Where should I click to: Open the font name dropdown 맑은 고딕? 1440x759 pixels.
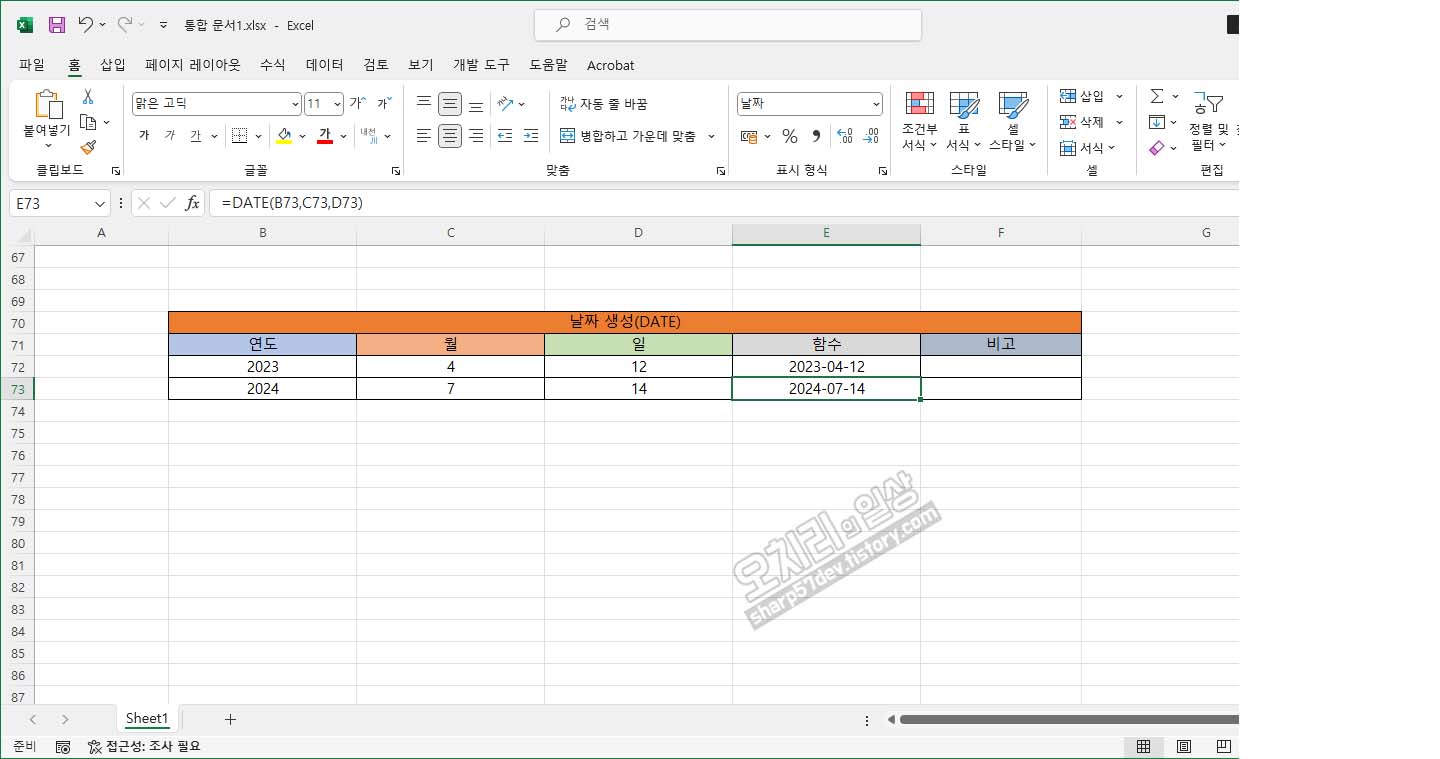click(295, 104)
